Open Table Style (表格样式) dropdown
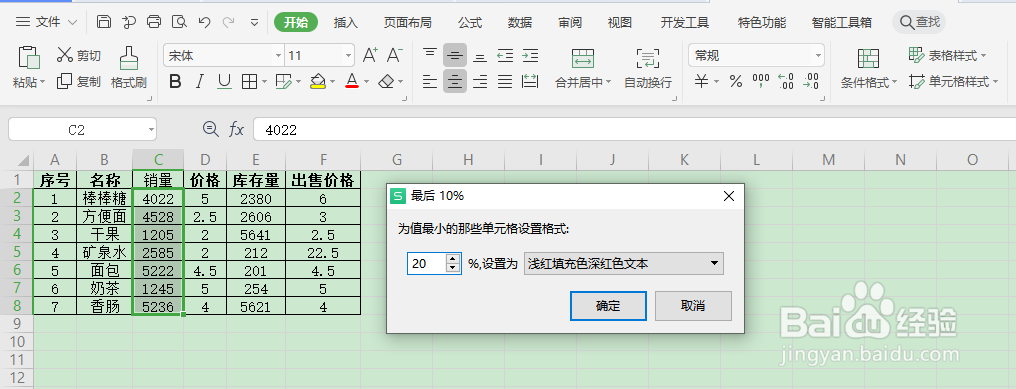1016x389 pixels. (948, 56)
